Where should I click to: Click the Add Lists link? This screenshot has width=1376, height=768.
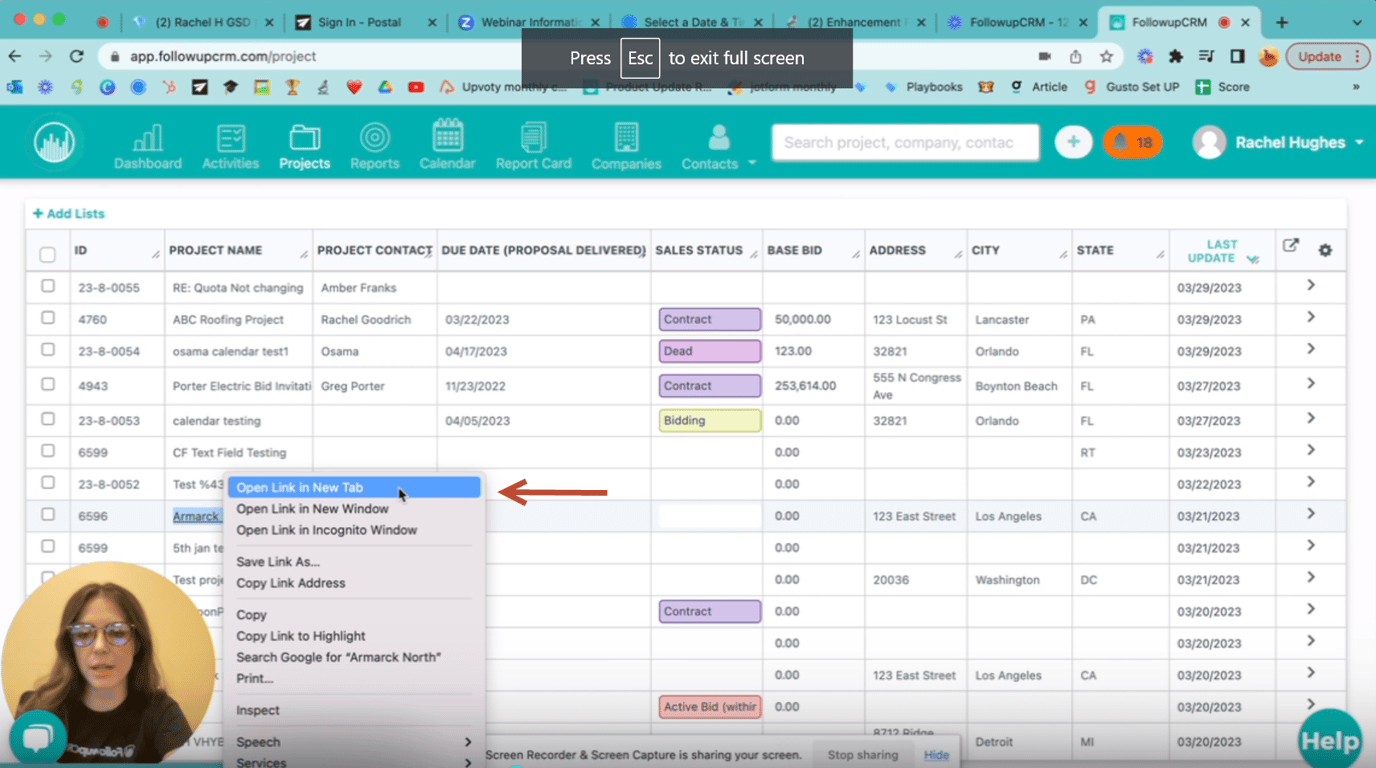point(68,214)
